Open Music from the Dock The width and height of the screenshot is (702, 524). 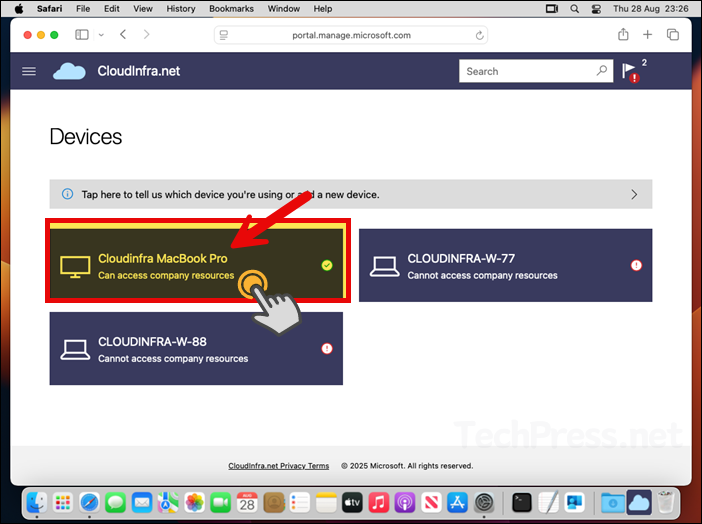379,503
